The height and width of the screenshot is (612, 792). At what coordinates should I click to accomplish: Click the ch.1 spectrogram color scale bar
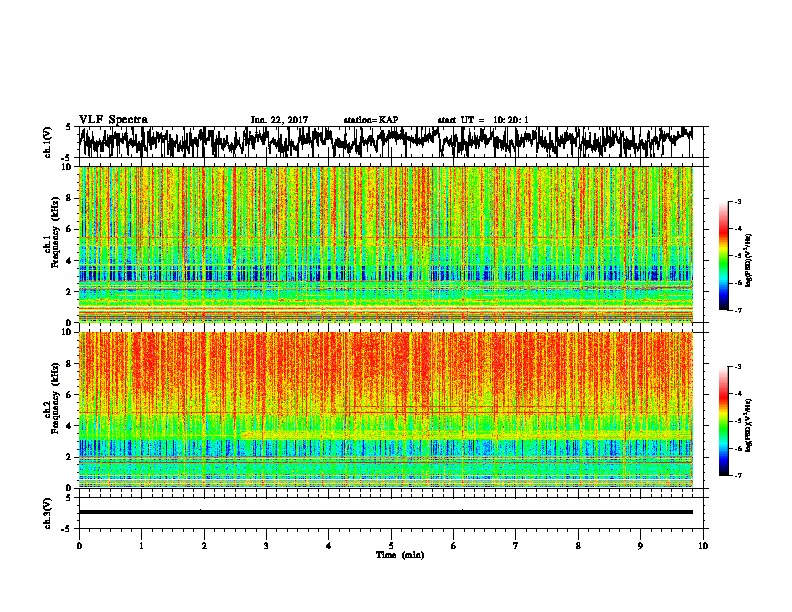pyautogui.click(x=723, y=256)
